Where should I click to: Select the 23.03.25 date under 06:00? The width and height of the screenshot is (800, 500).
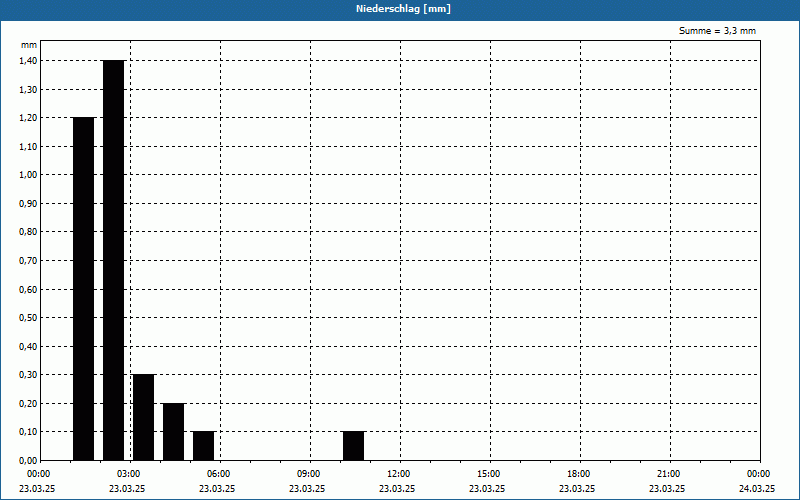pyautogui.click(x=217, y=489)
